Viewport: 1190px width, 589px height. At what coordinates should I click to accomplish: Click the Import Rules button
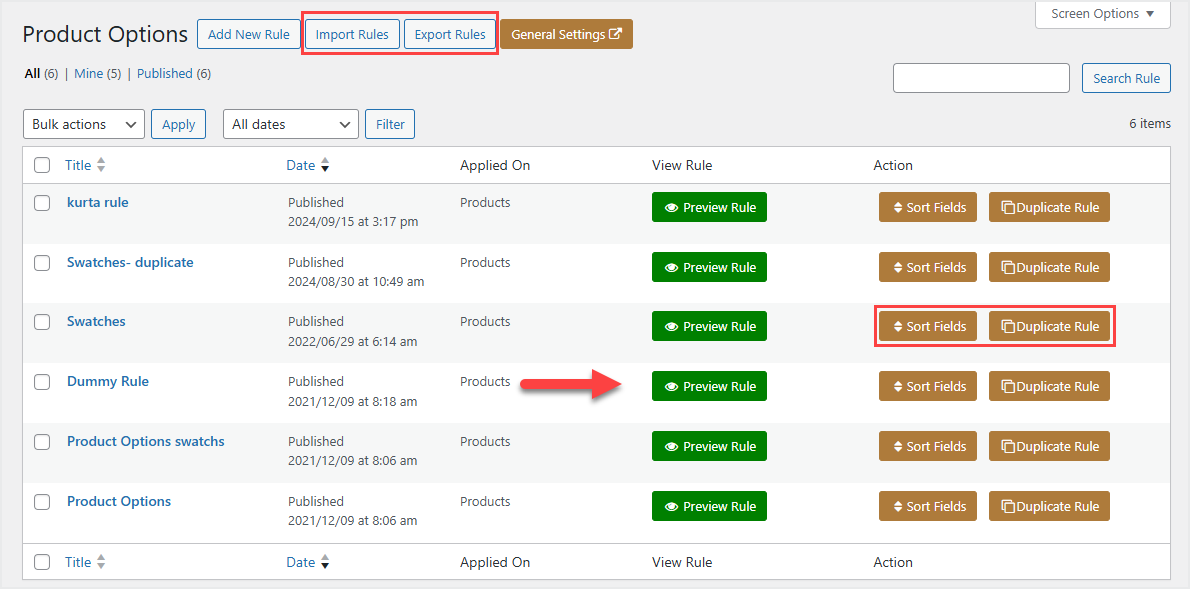tap(352, 34)
